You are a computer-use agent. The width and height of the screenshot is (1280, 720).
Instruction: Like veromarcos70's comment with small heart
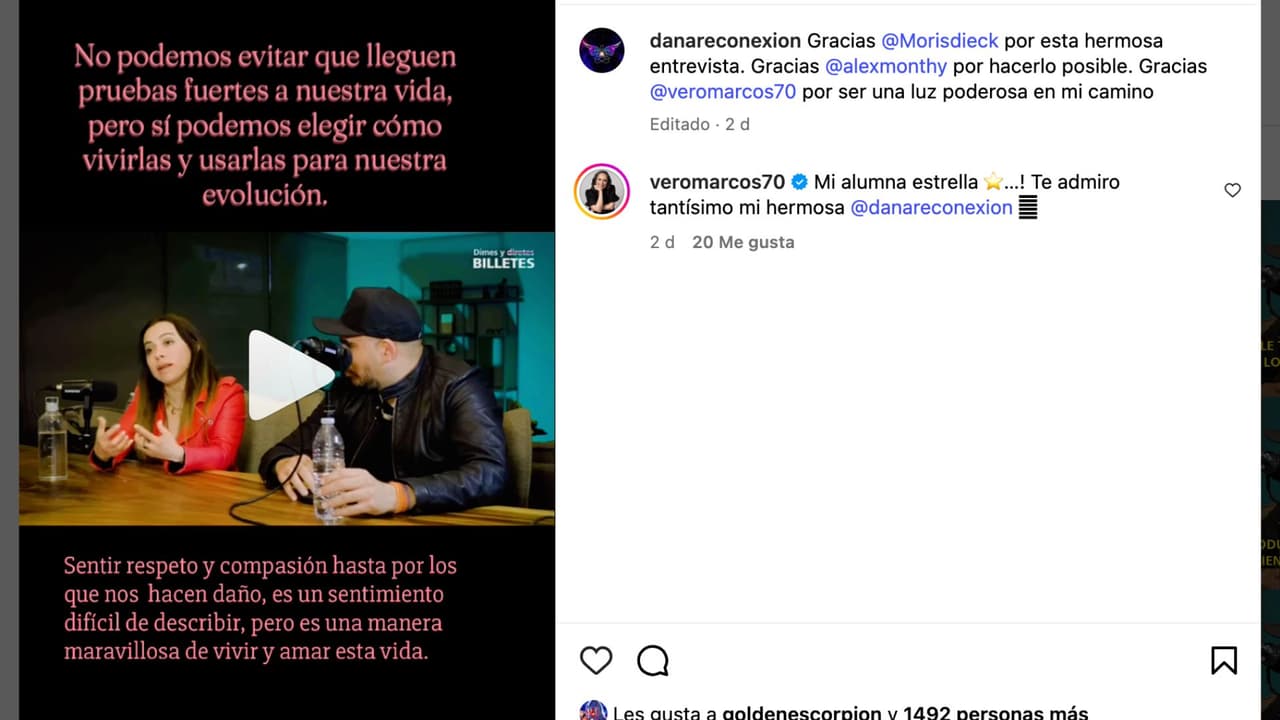pyautogui.click(x=1233, y=190)
